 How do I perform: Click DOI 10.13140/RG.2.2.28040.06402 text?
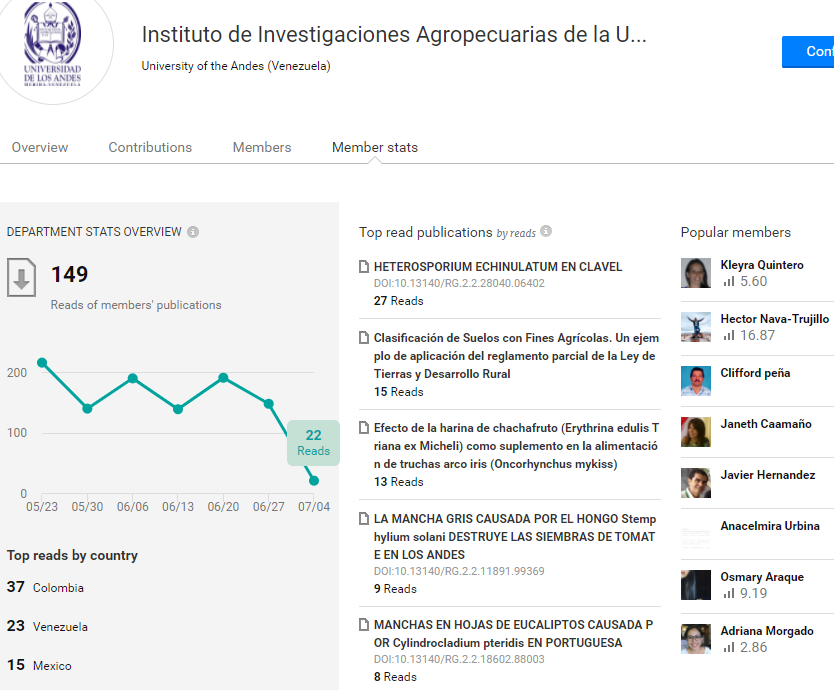(459, 283)
